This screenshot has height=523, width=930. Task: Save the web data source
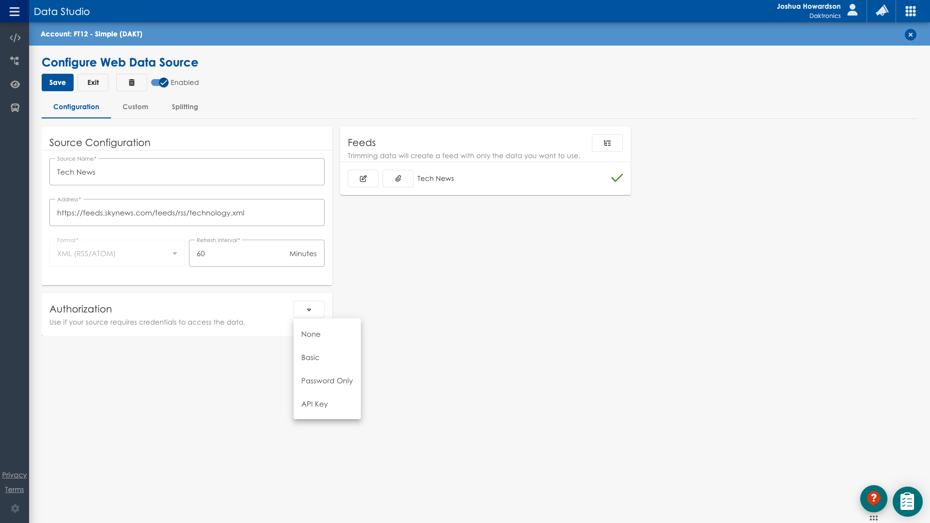tap(57, 83)
